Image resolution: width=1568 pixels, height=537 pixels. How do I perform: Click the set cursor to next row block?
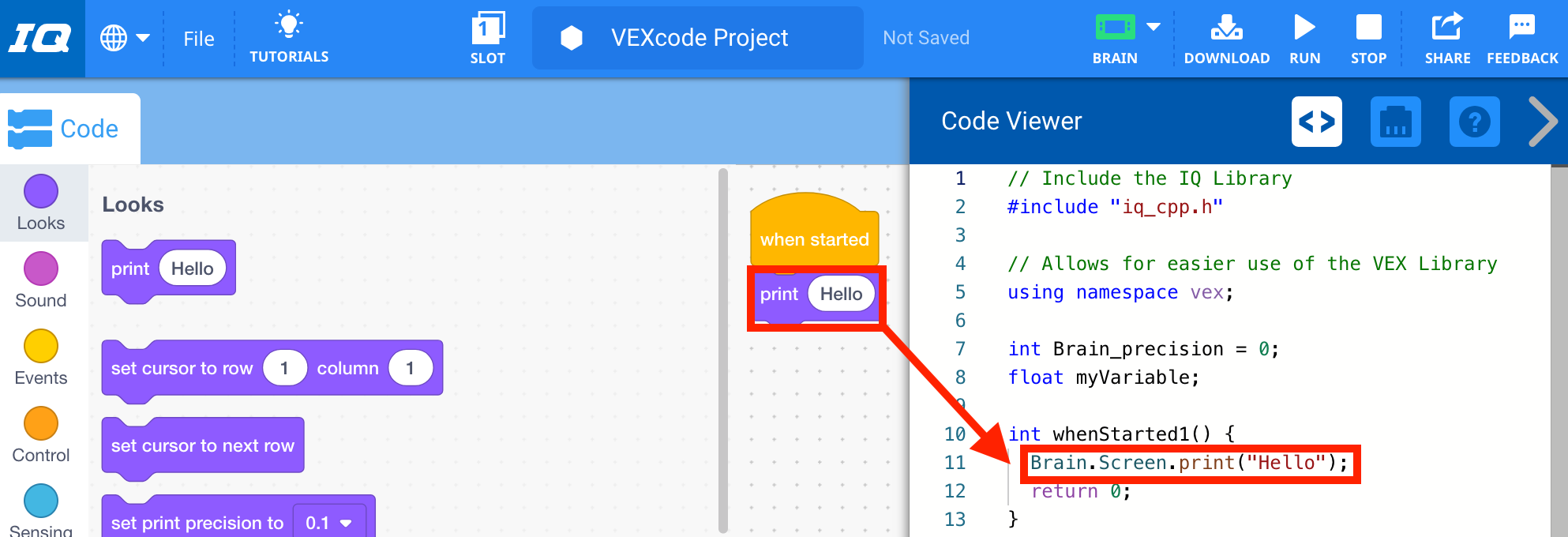pyautogui.click(x=202, y=445)
